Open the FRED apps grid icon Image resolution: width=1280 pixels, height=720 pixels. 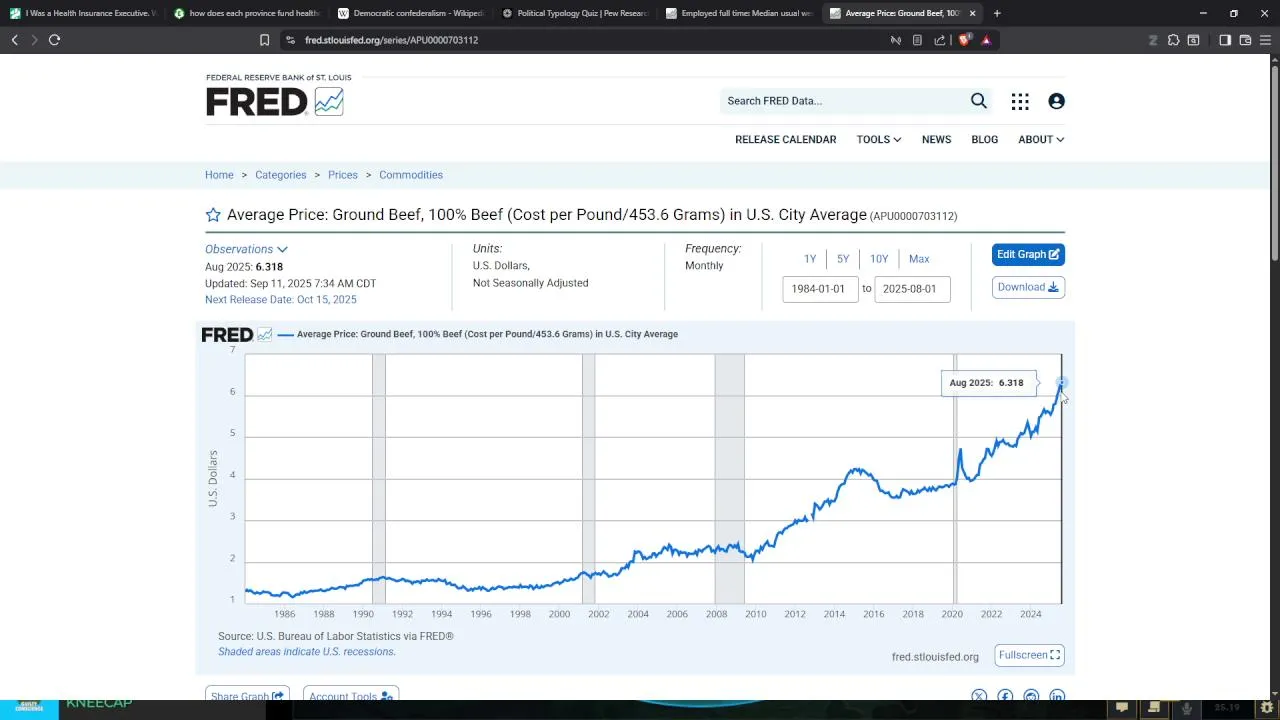tap(1020, 101)
